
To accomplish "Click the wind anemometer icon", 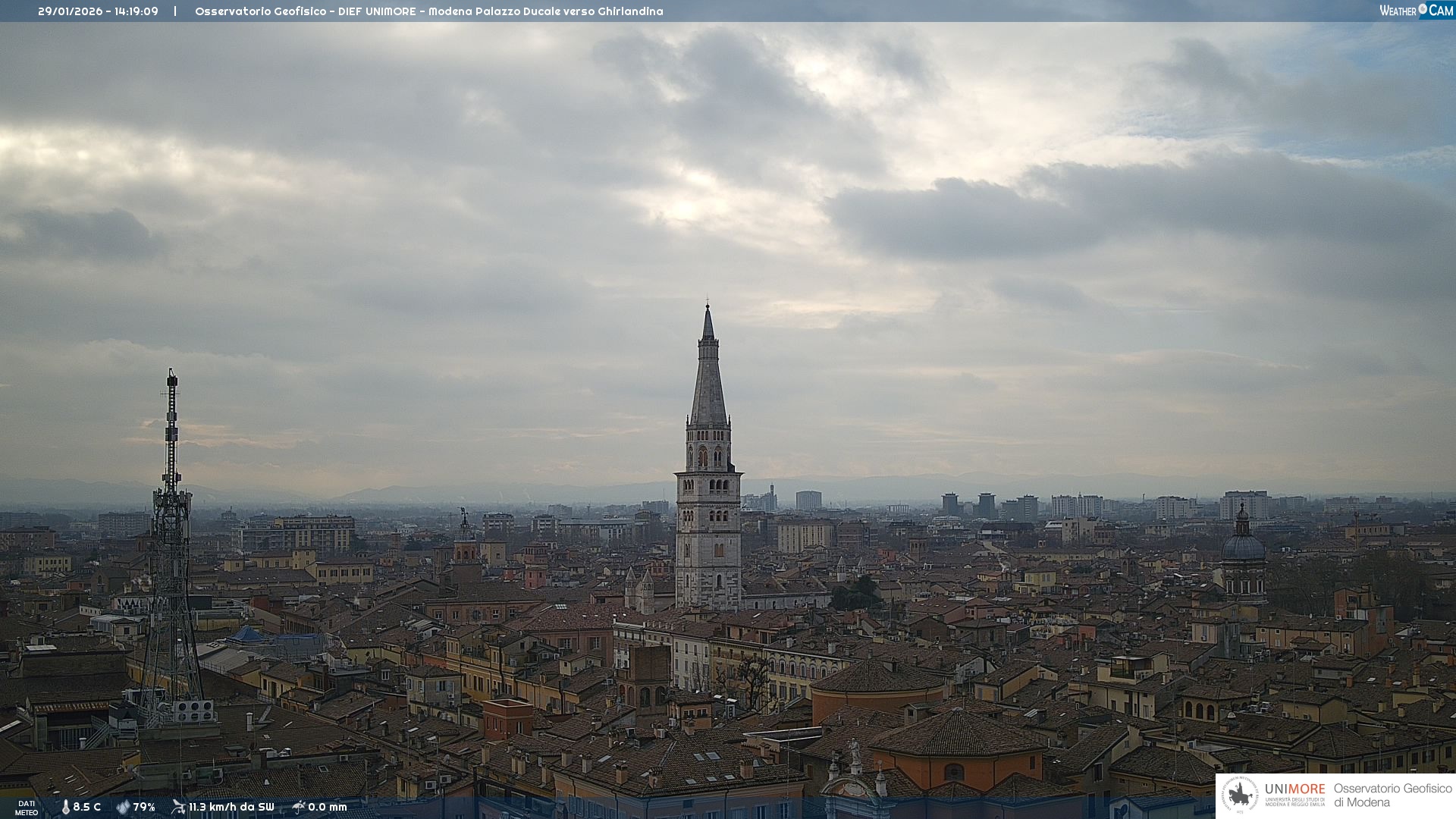I will [178, 807].
